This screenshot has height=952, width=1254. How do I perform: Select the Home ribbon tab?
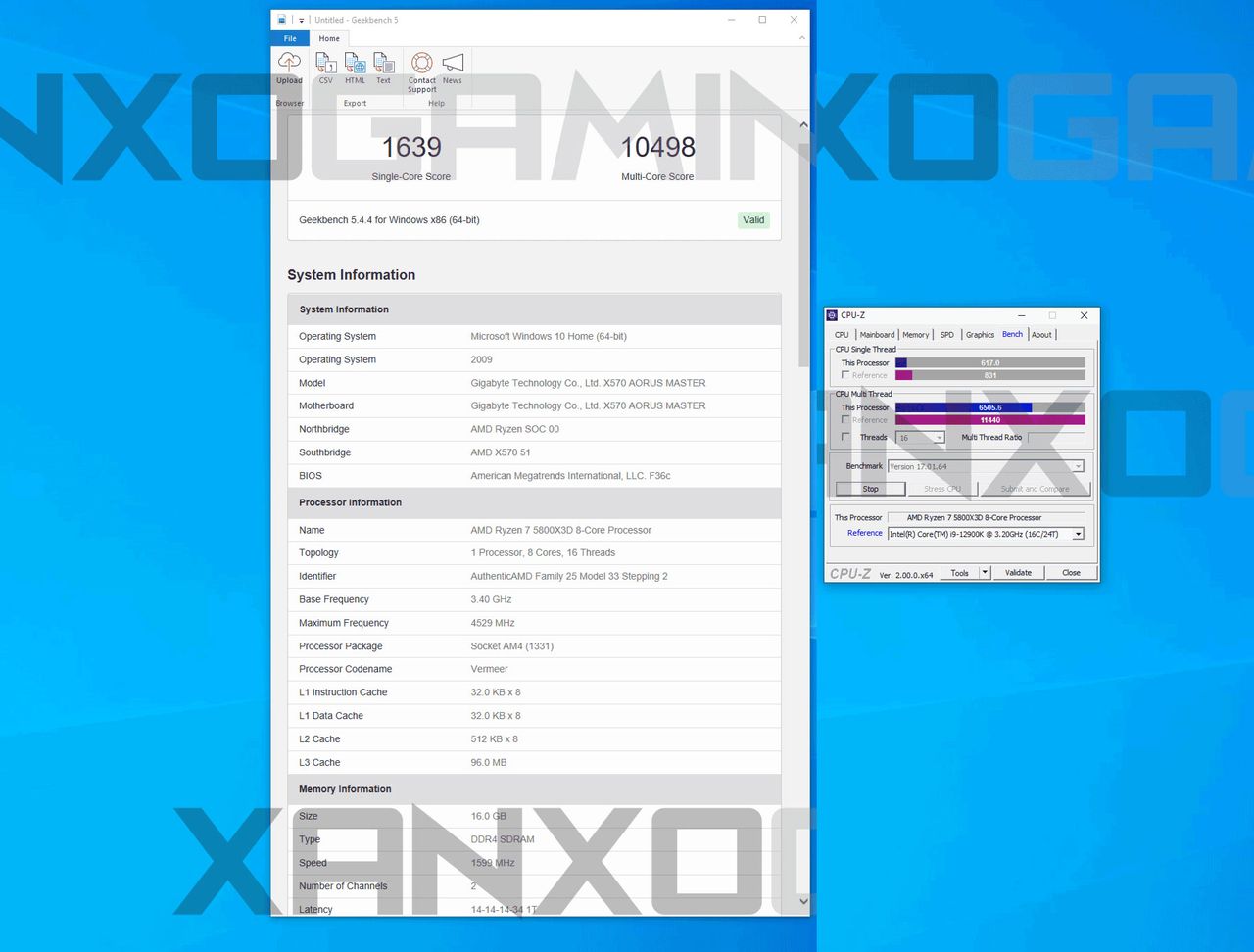[329, 38]
